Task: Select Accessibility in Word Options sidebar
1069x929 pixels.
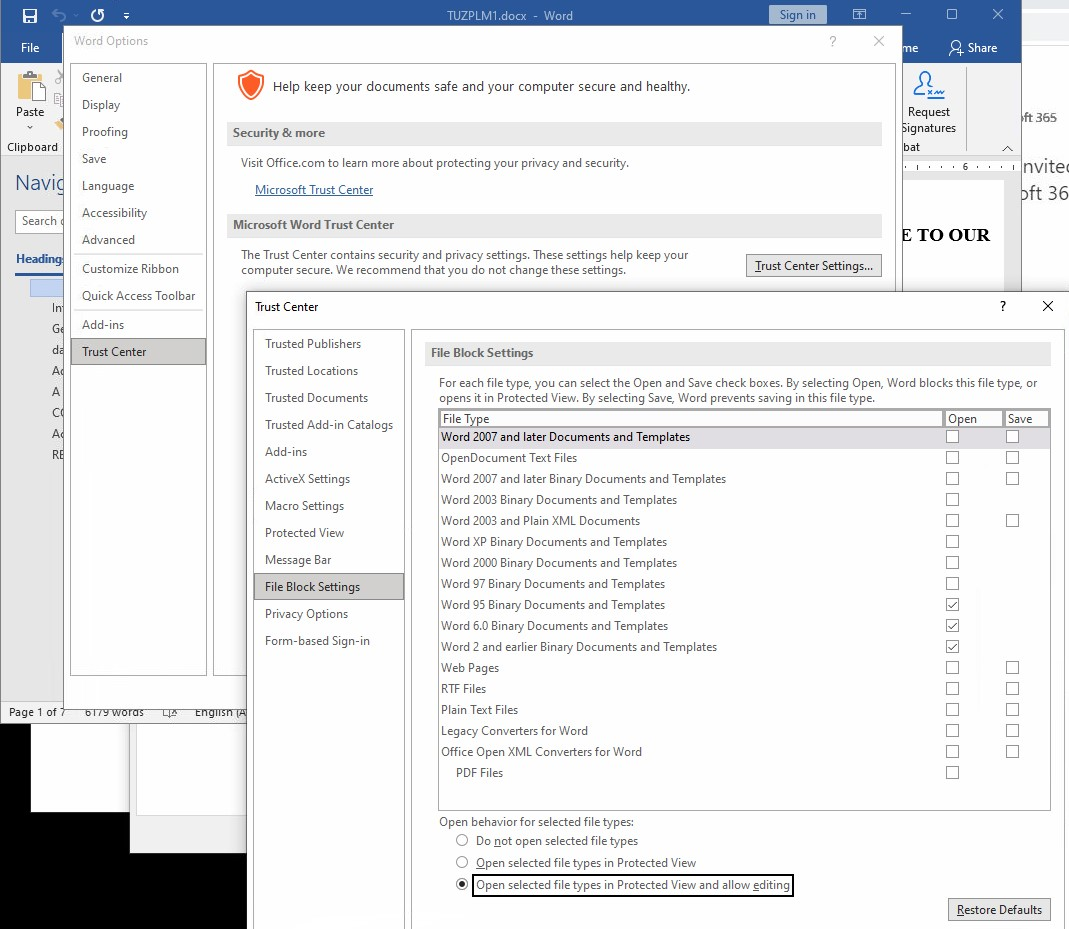Action: 138,213
